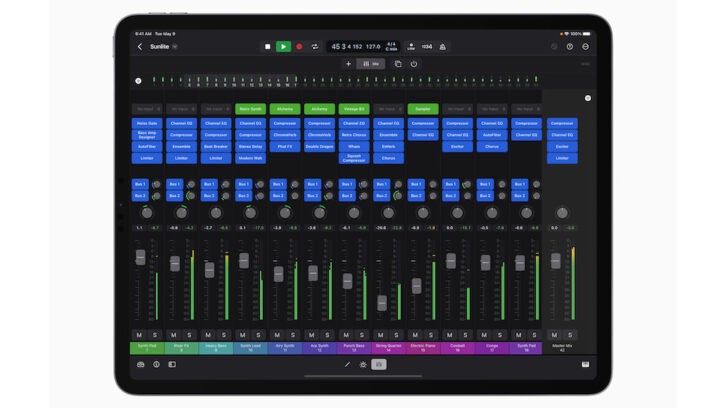
Task: Open the tempo and position display
Action: [x=363, y=47]
